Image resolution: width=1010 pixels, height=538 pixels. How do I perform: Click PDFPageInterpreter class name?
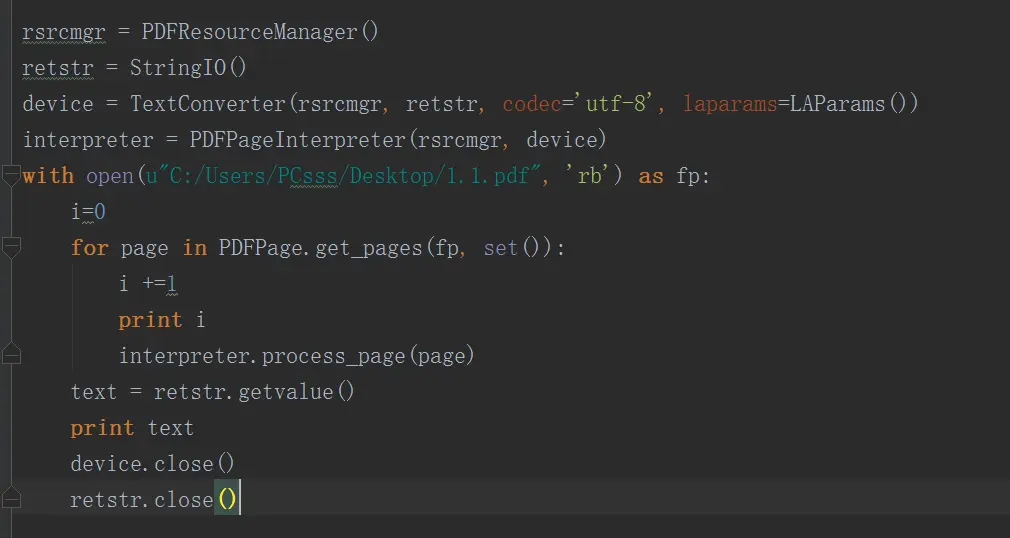(298, 140)
